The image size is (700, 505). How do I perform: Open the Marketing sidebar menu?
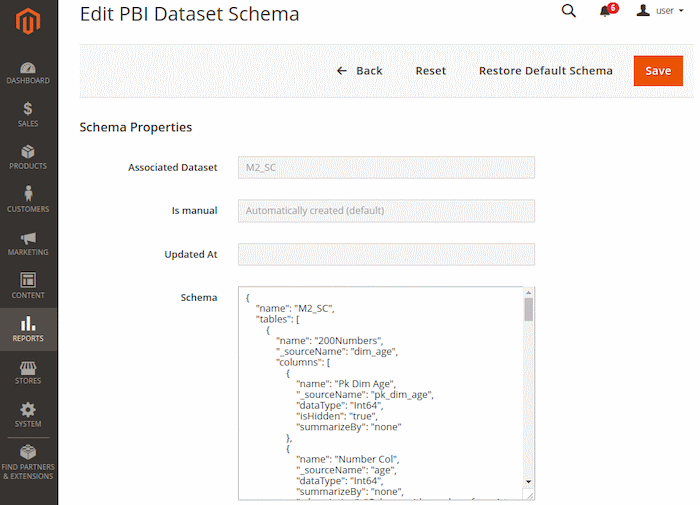pyautogui.click(x=28, y=243)
